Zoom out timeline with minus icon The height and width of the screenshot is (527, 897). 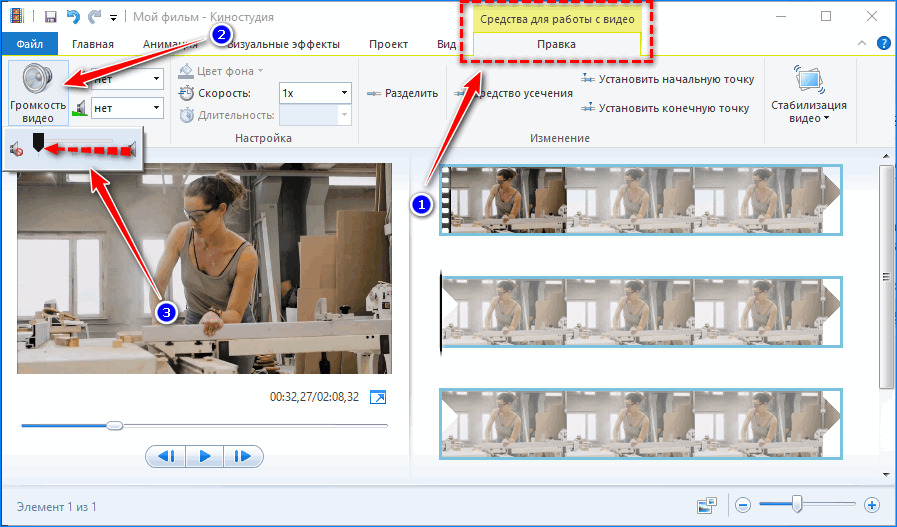coord(744,506)
